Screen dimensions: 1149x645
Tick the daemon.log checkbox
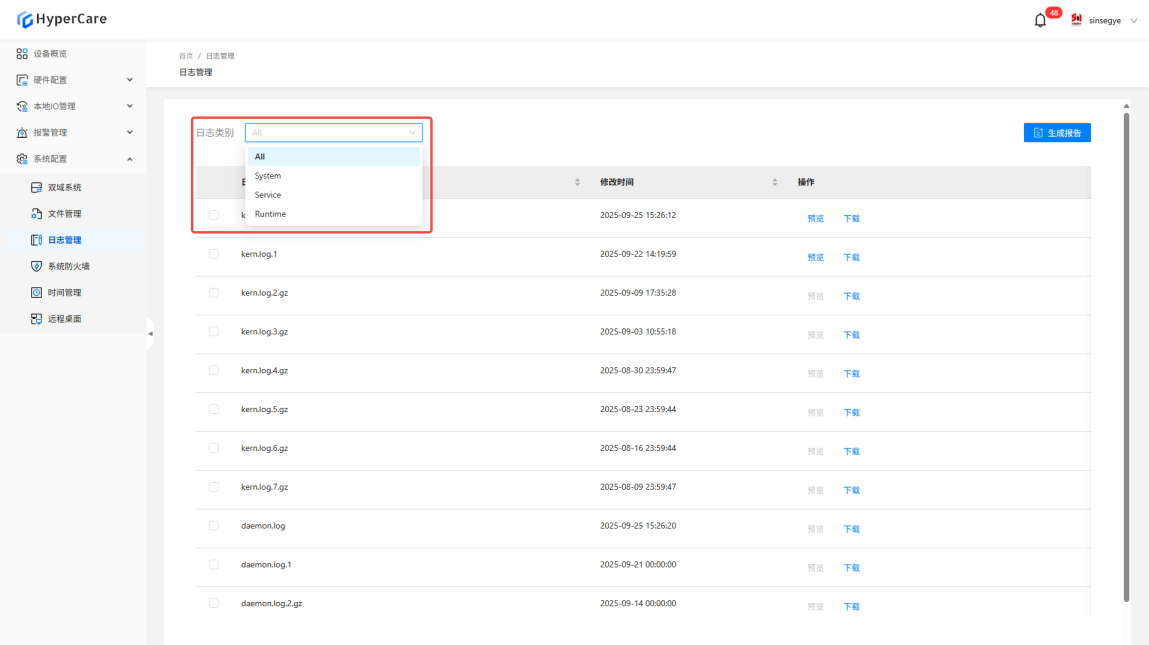pos(213,525)
